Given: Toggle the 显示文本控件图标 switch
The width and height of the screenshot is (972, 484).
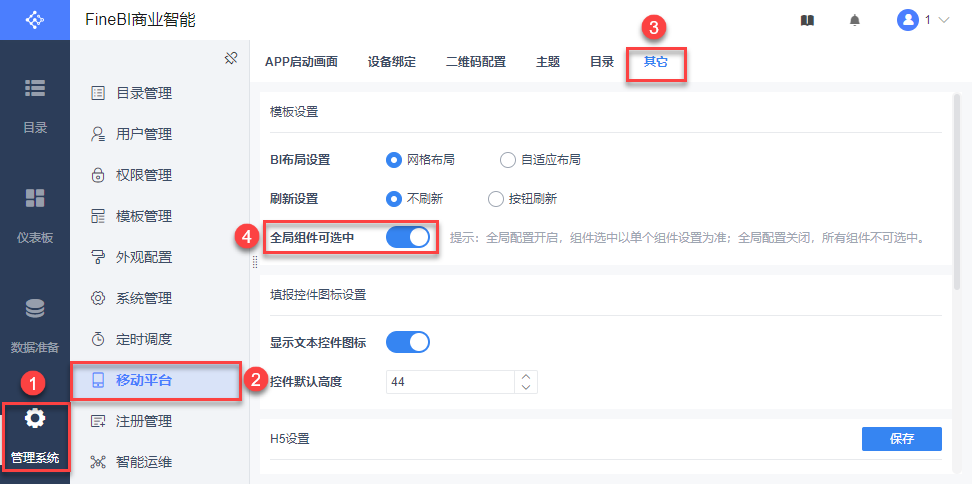Looking at the screenshot, I should 407,342.
